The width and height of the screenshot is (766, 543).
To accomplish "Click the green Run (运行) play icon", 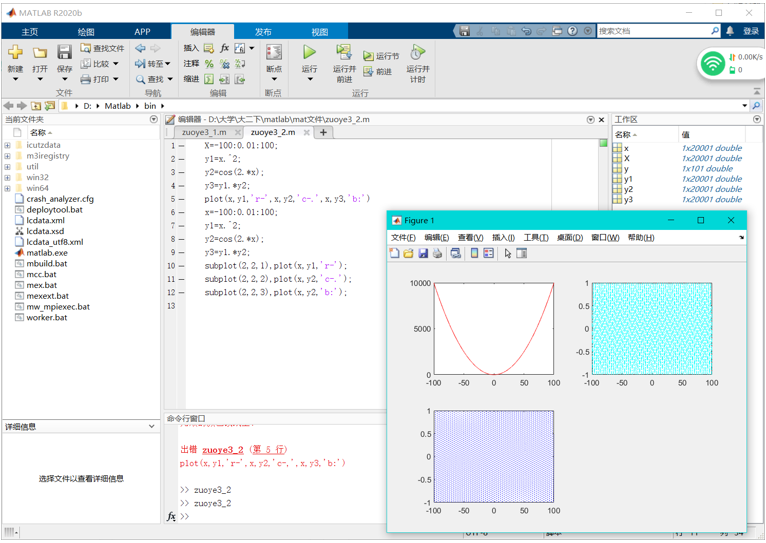I will 309,52.
